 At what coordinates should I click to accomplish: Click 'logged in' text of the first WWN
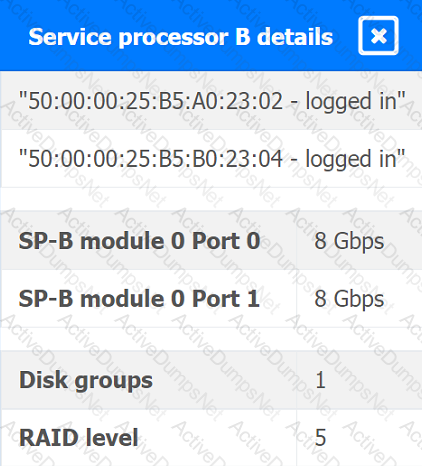[355, 101]
